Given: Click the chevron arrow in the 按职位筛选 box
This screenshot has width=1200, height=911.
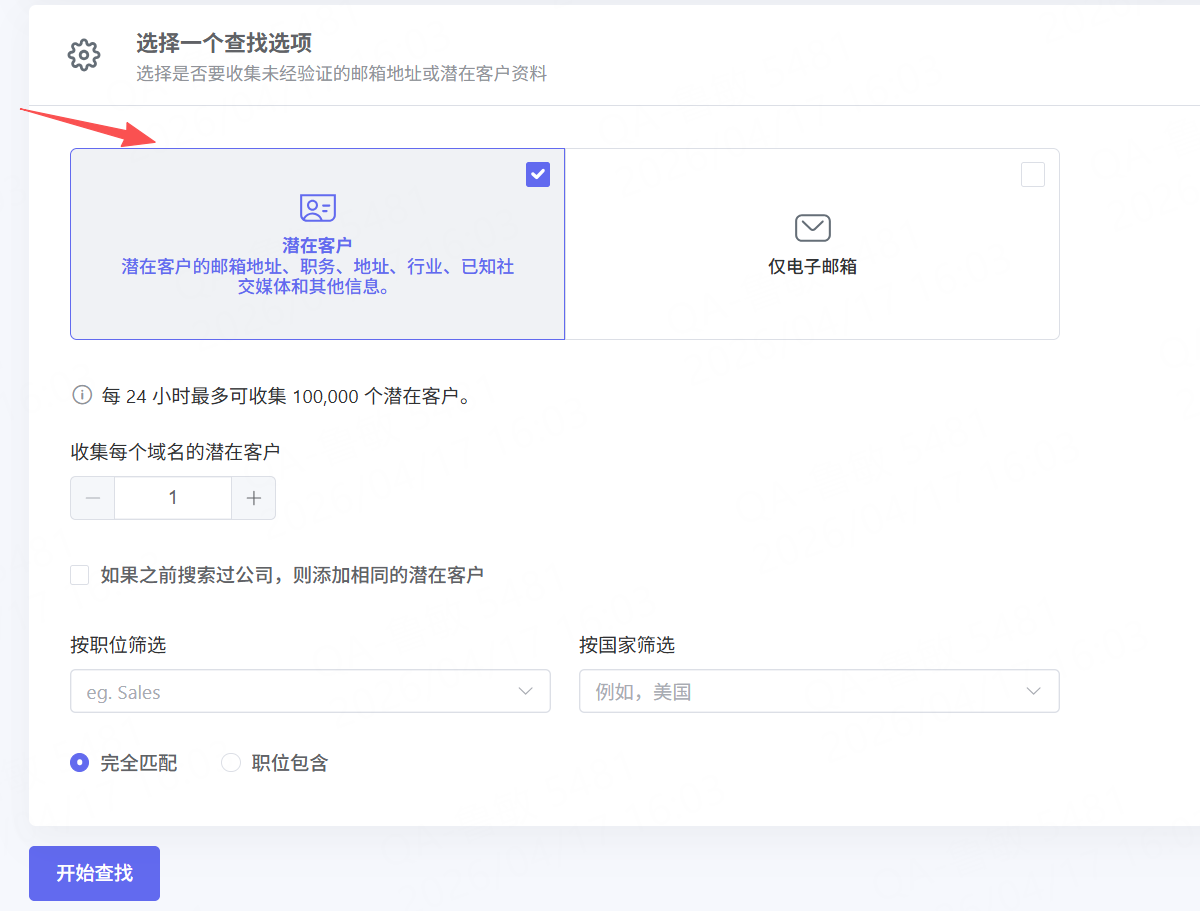Looking at the screenshot, I should (526, 691).
